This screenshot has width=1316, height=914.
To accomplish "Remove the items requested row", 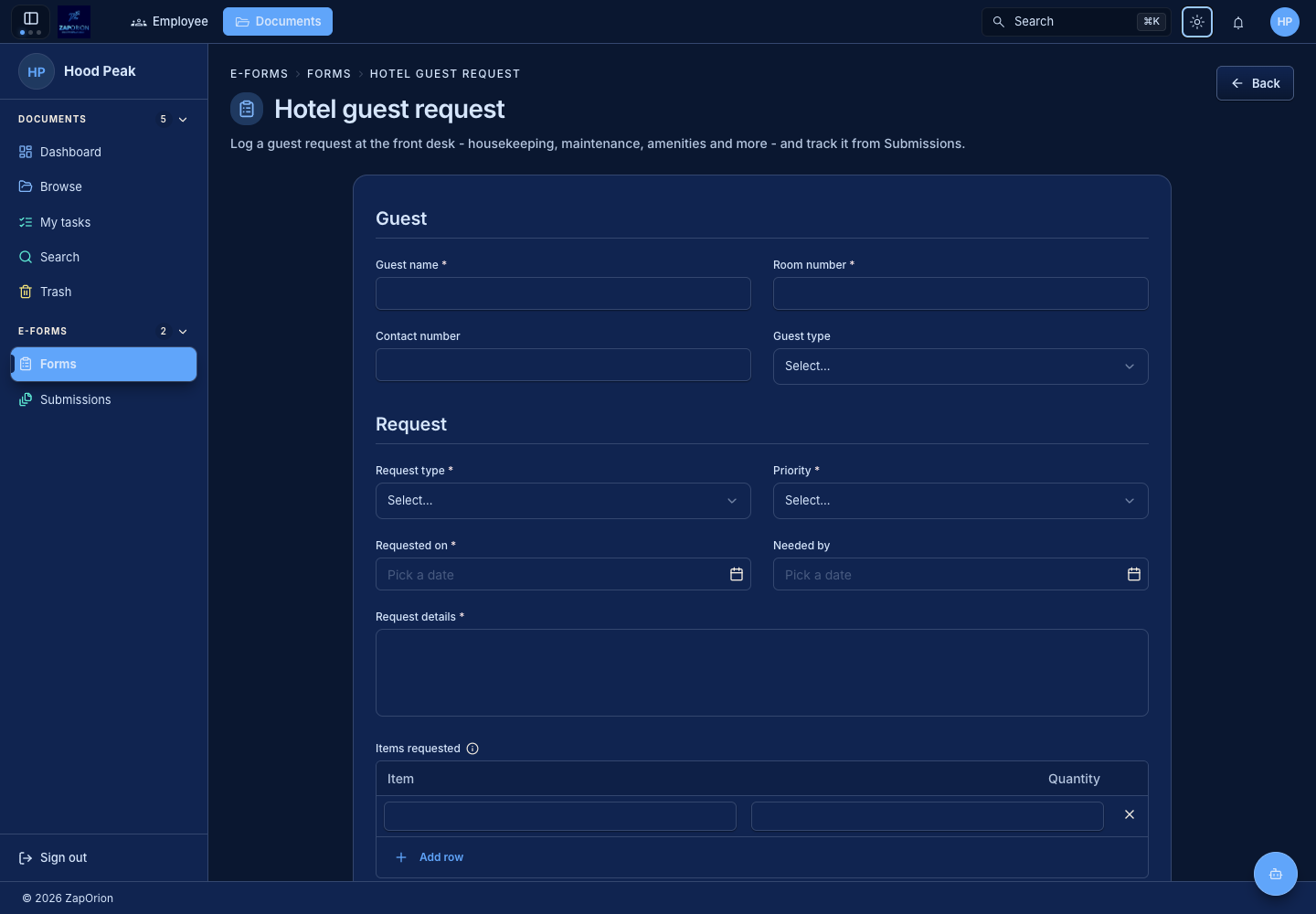I will pyautogui.click(x=1130, y=814).
